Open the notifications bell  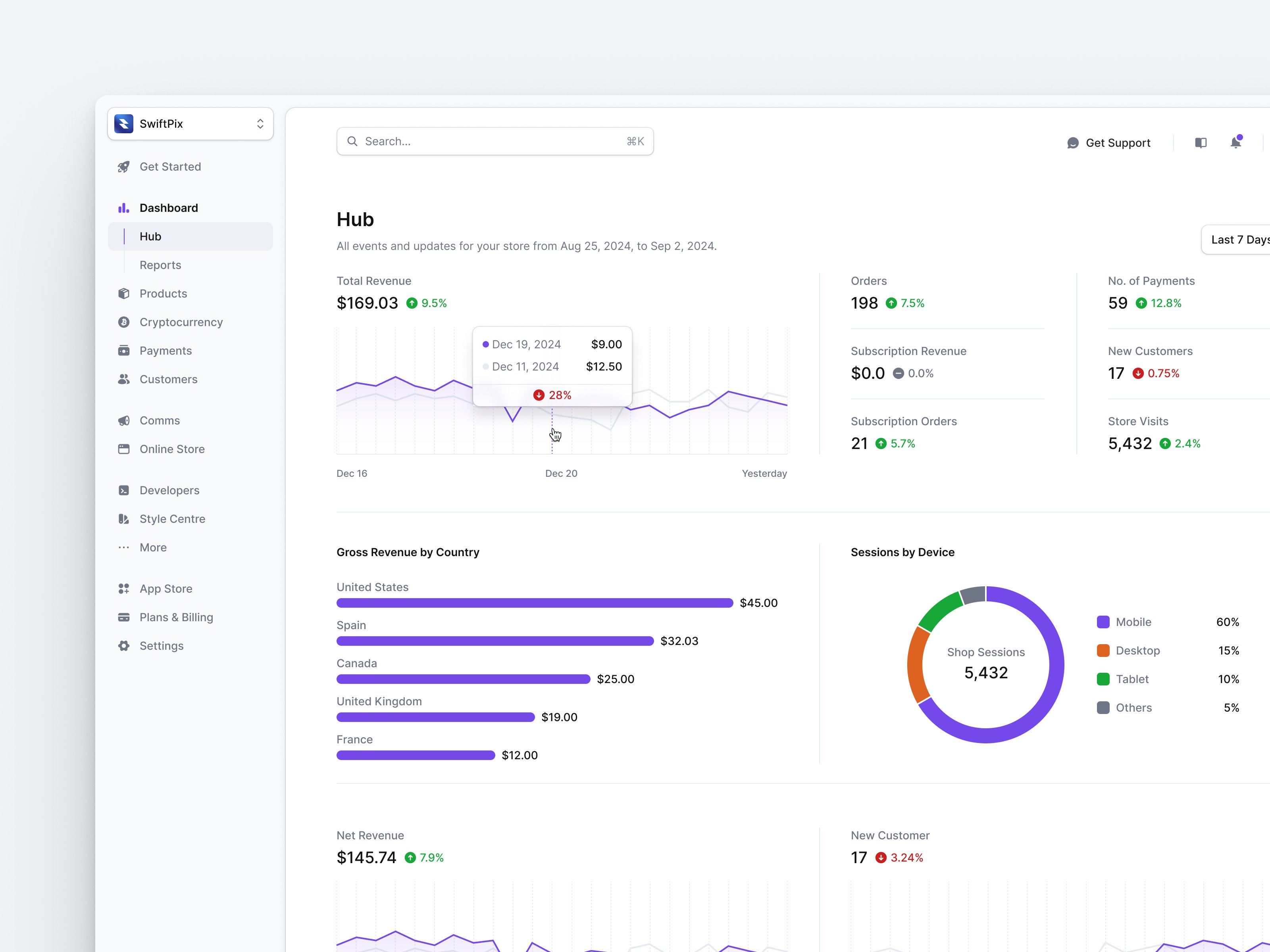tap(1235, 143)
